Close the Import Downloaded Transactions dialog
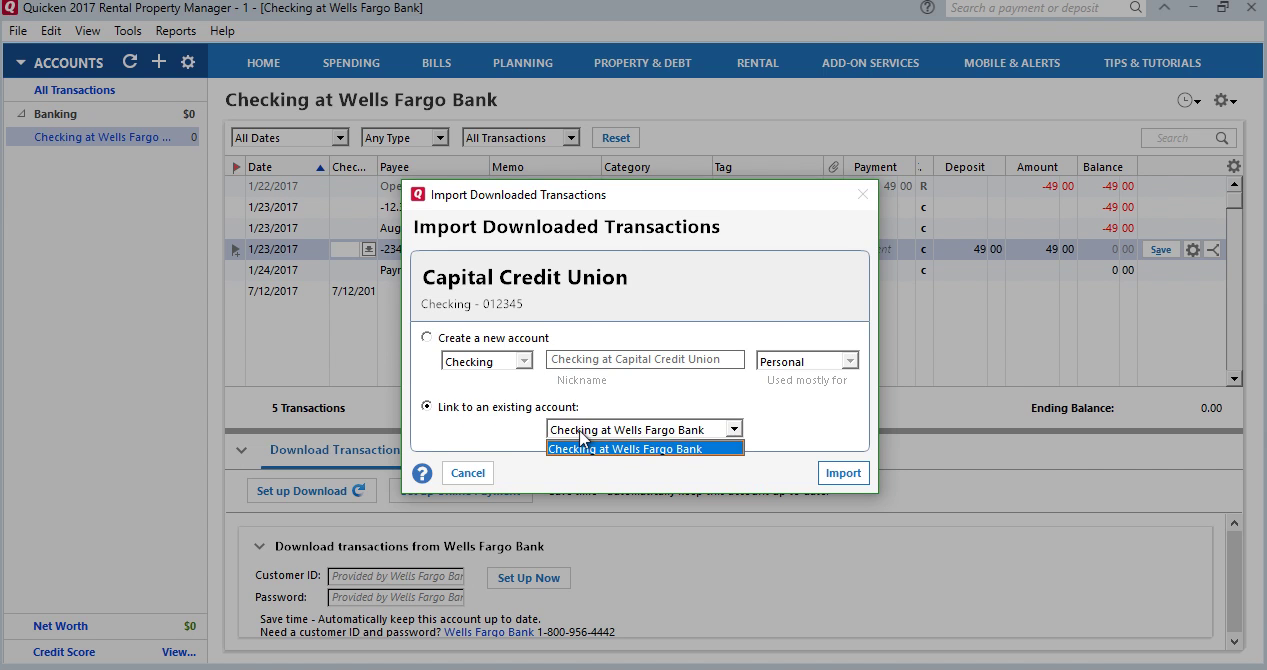Screen dimensions: 1267x670 [863, 194]
